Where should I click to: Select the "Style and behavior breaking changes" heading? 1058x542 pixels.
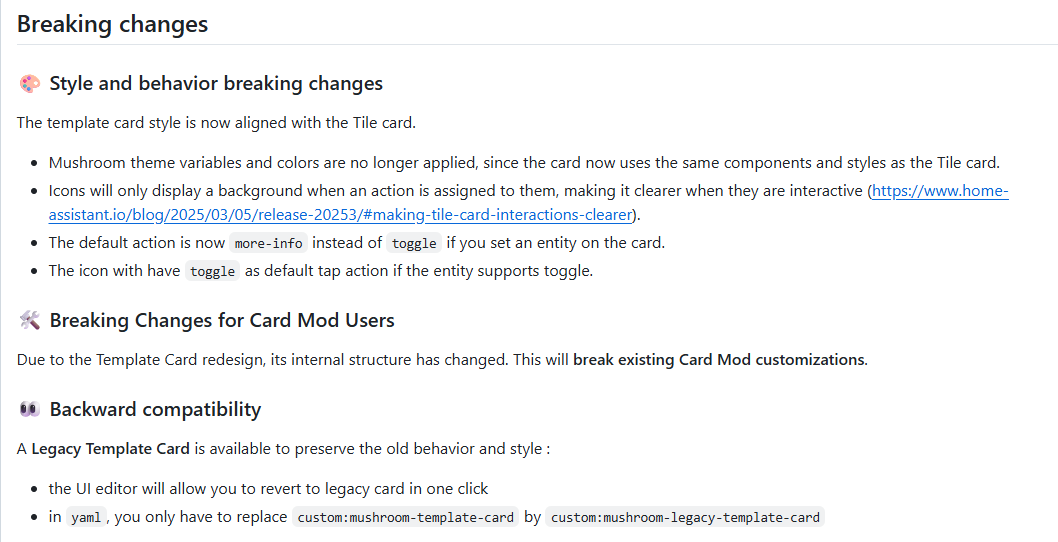pyautogui.click(x=216, y=84)
